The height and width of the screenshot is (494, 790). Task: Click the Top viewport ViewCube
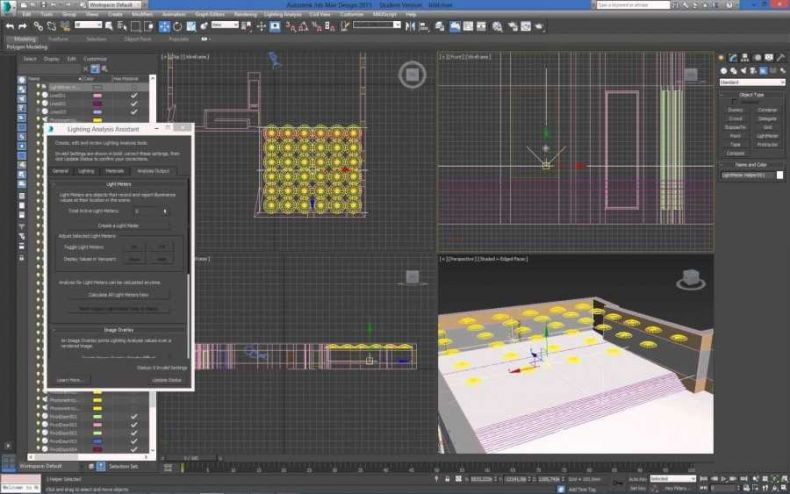point(412,75)
